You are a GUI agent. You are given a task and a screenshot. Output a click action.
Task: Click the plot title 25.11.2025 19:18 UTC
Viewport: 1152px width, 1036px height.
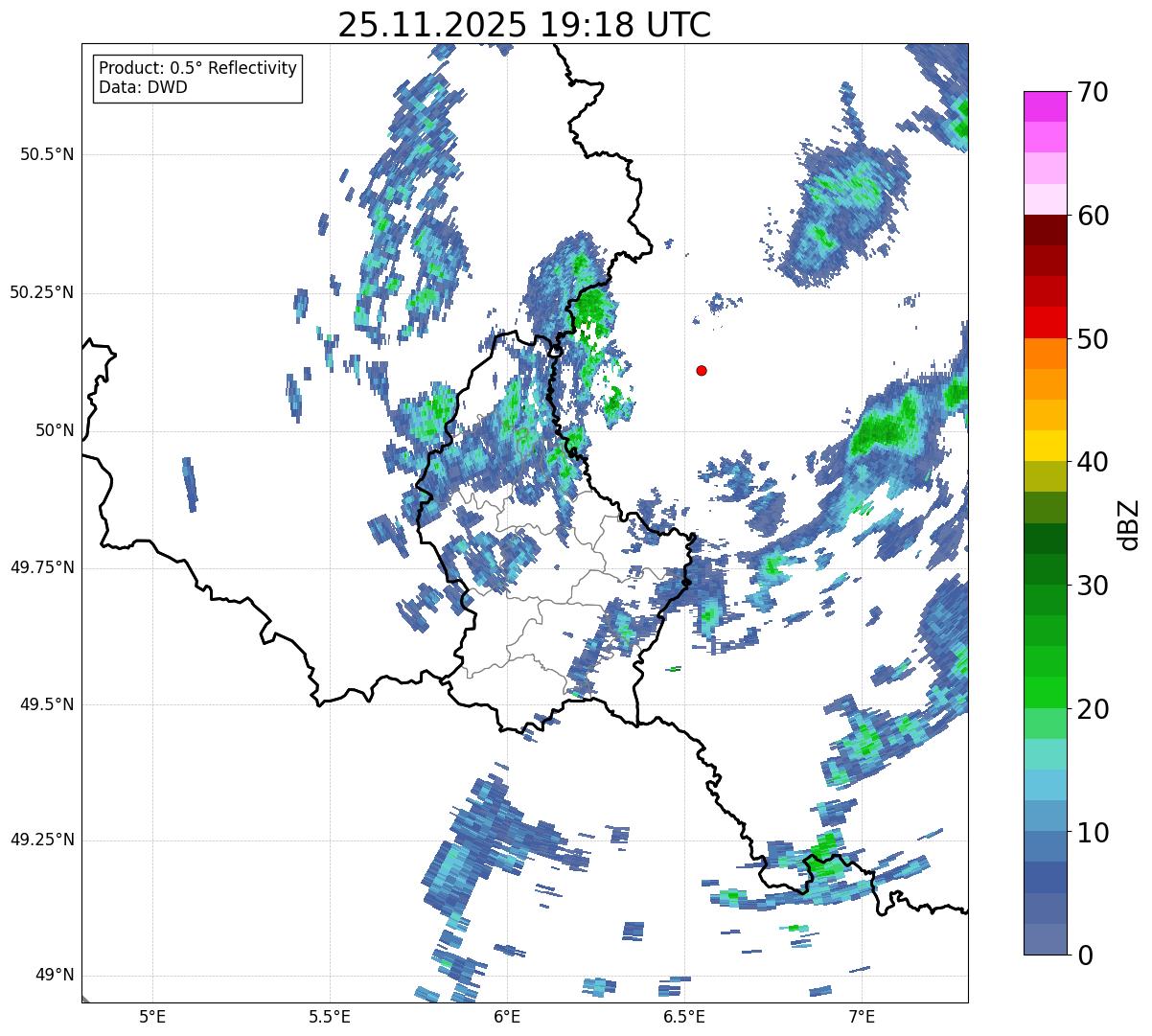(x=524, y=25)
